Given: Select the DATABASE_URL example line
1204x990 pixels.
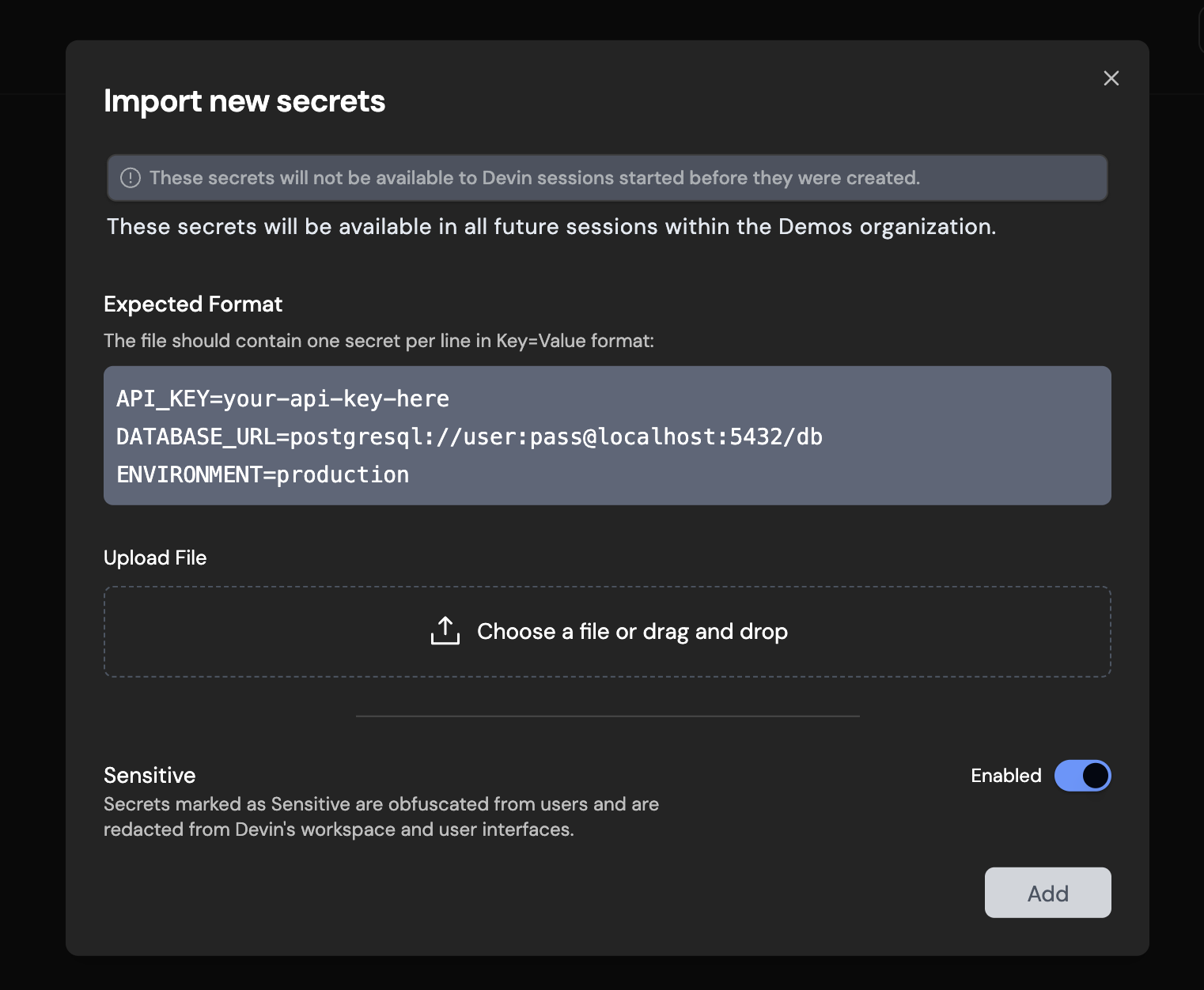Looking at the screenshot, I should click(469, 436).
